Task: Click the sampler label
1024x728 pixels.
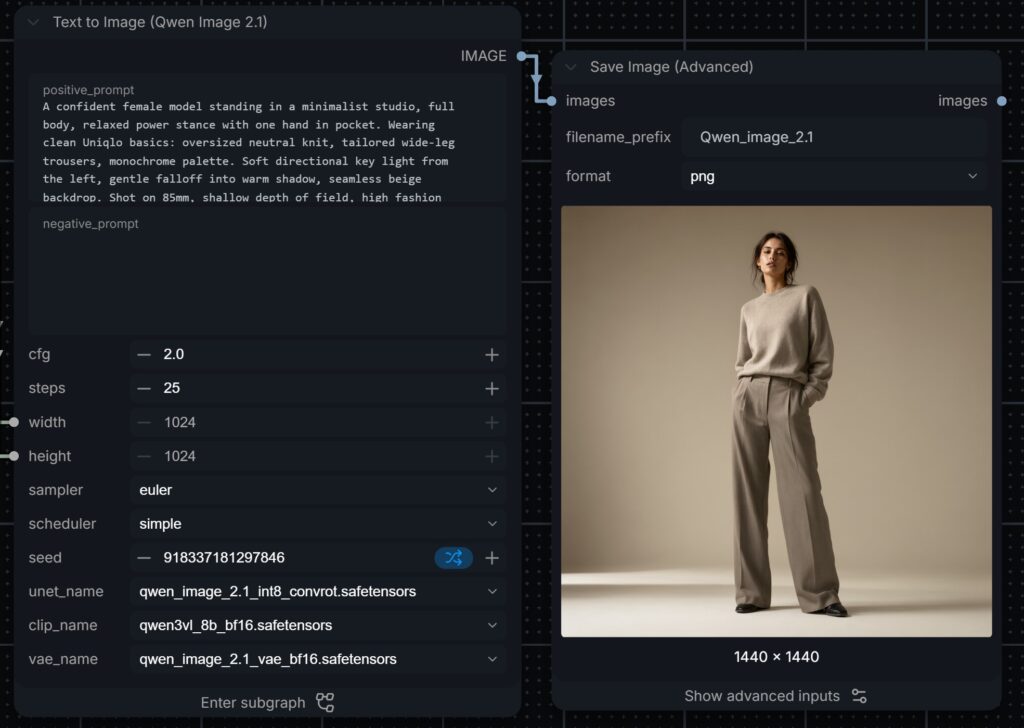Action: point(56,490)
